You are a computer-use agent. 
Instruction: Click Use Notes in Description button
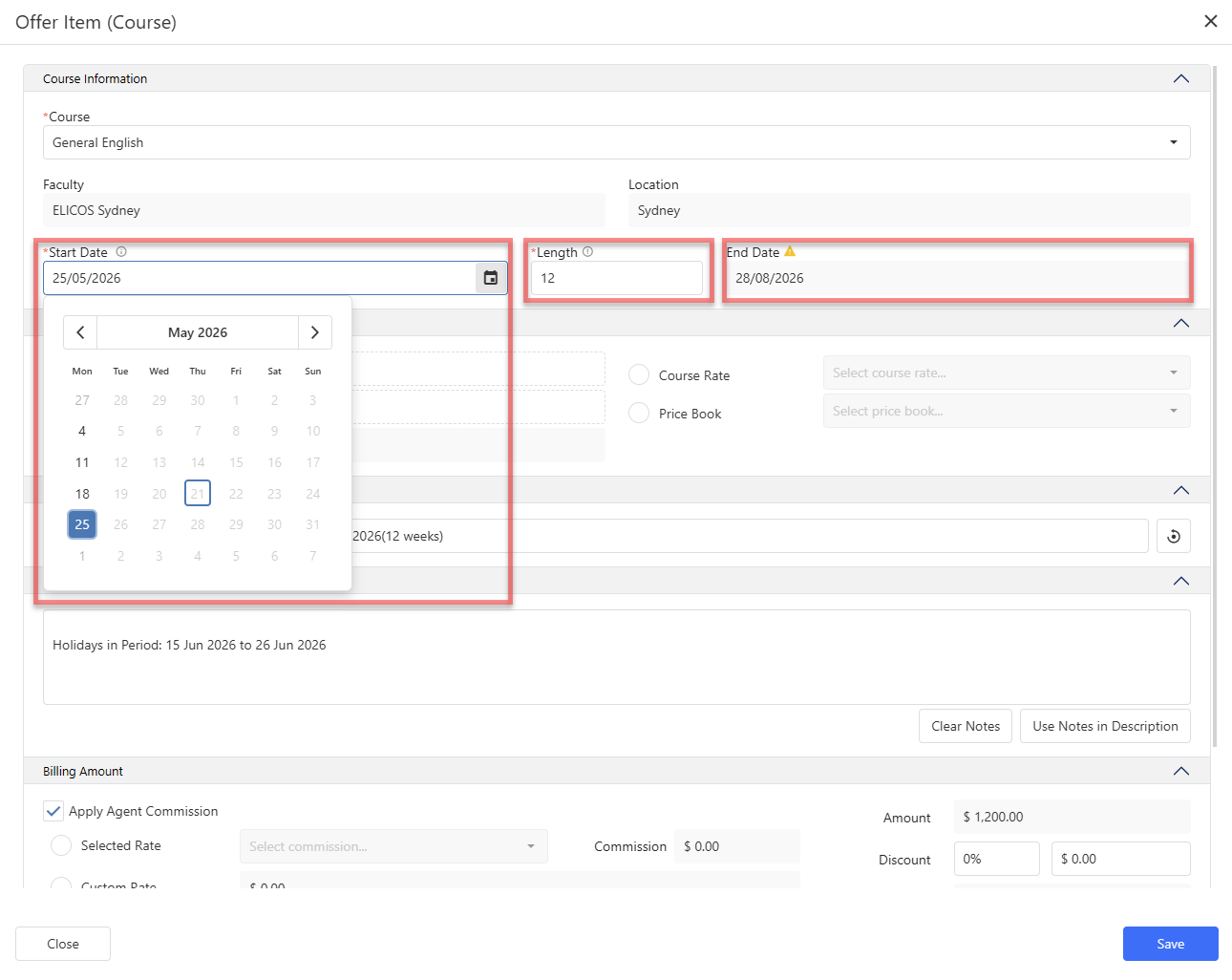coord(1105,726)
